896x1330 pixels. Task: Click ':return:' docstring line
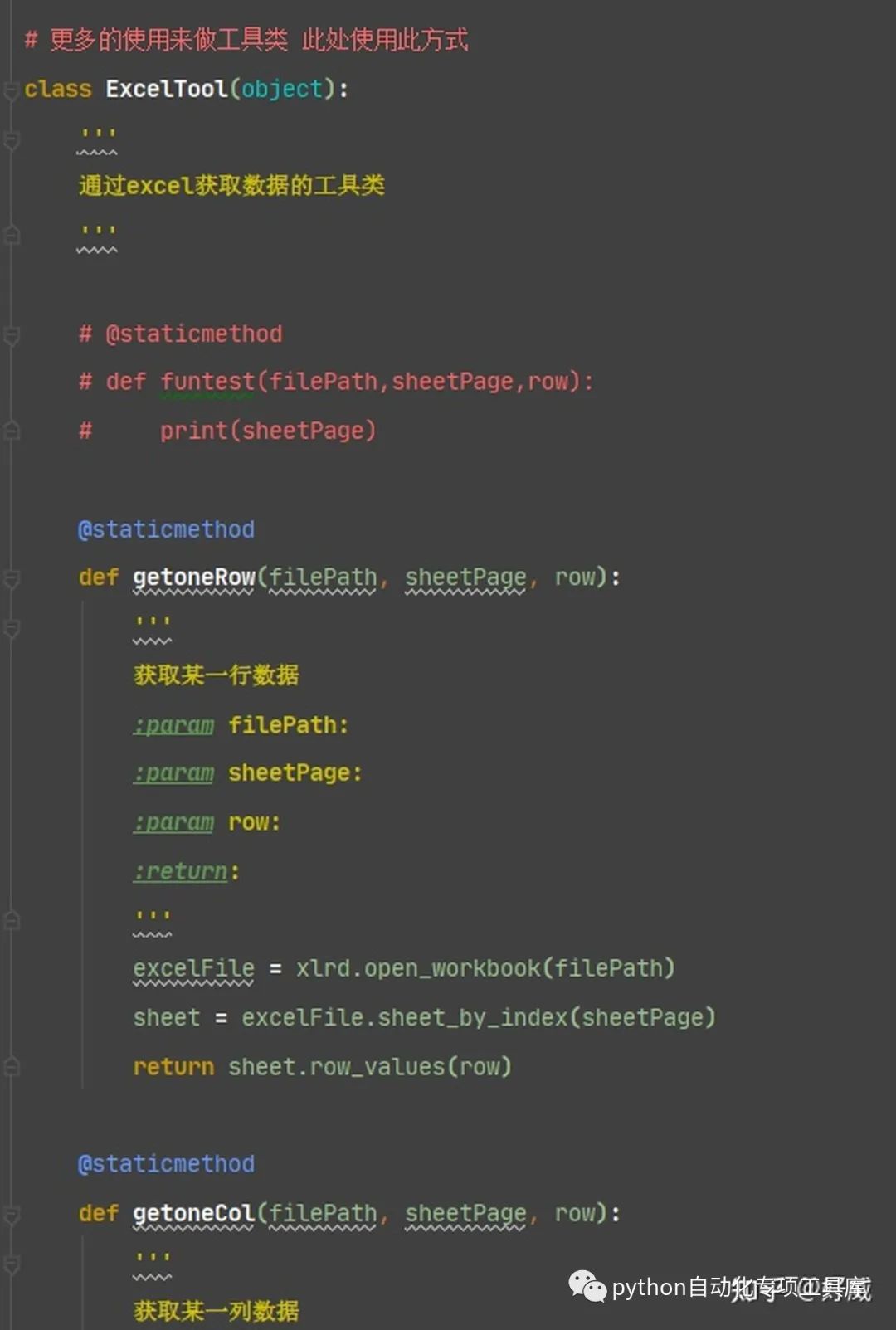pyautogui.click(x=187, y=871)
